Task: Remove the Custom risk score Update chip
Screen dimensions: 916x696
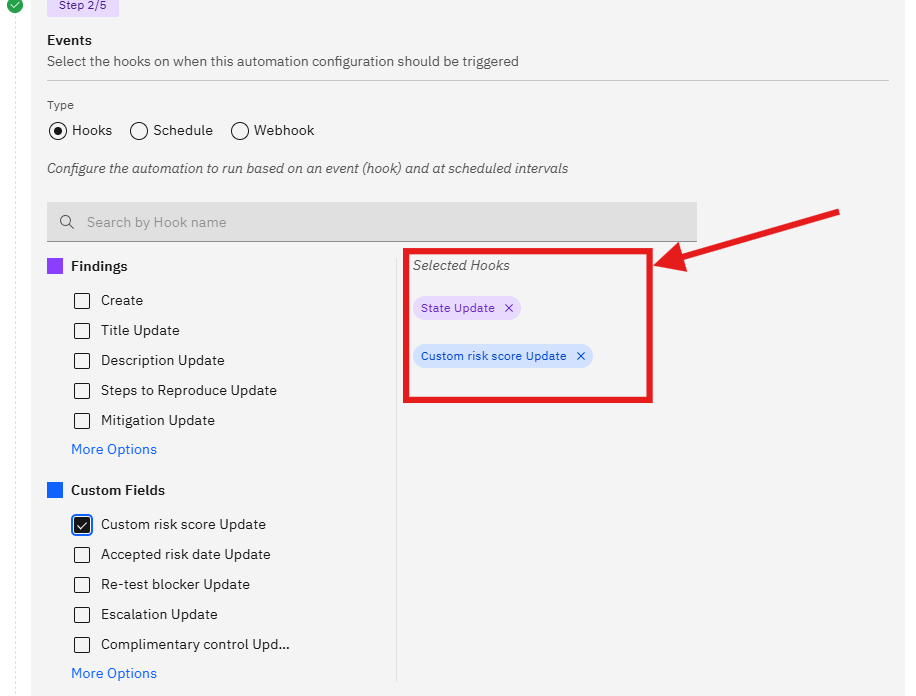Action: pyautogui.click(x=581, y=356)
